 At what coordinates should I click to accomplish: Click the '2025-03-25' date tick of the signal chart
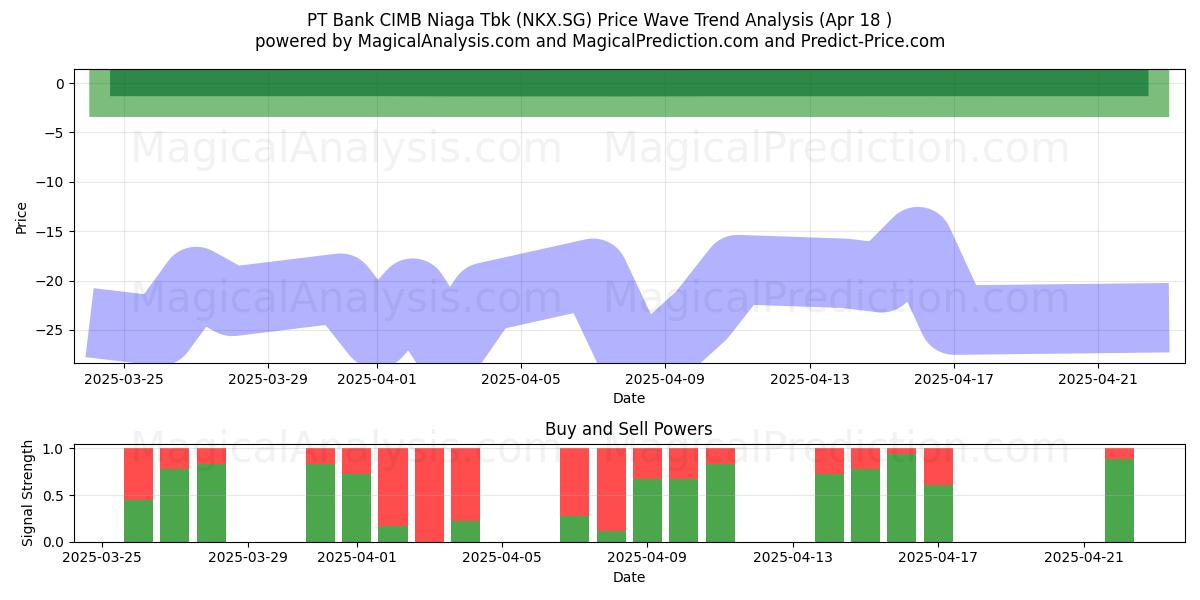102,558
